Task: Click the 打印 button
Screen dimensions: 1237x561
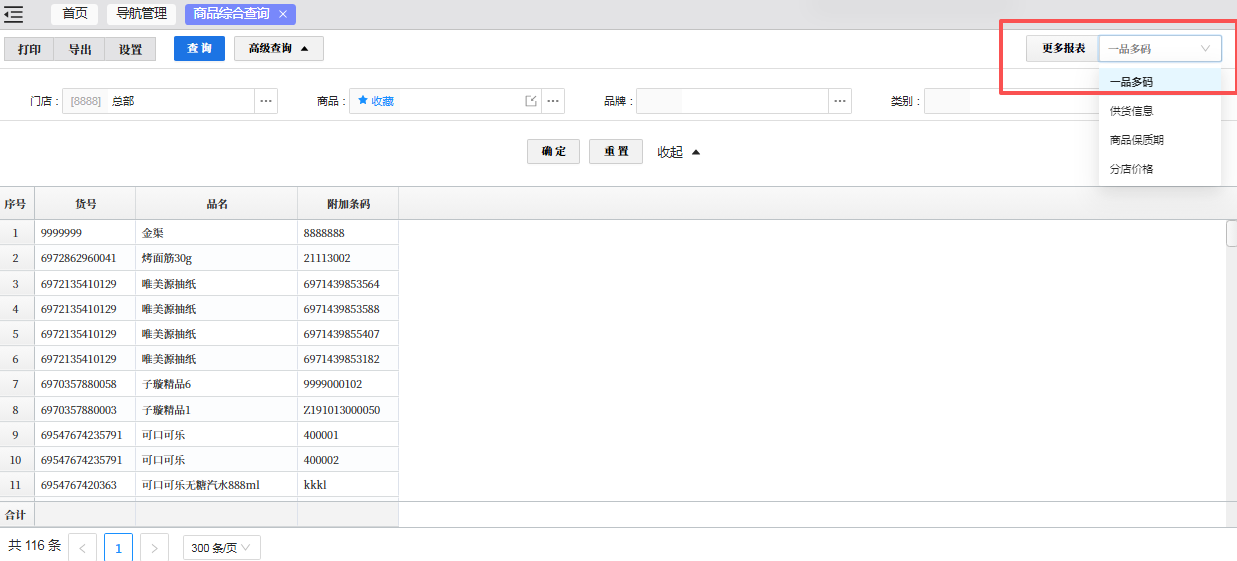Action: click(30, 49)
